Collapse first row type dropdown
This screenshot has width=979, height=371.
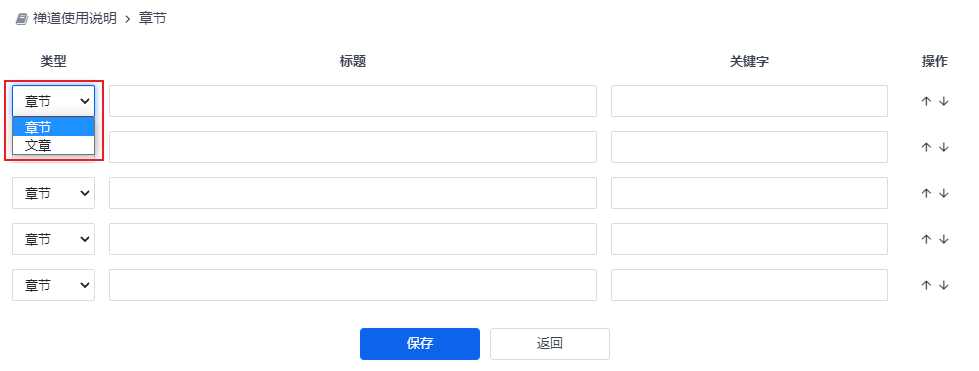54,101
